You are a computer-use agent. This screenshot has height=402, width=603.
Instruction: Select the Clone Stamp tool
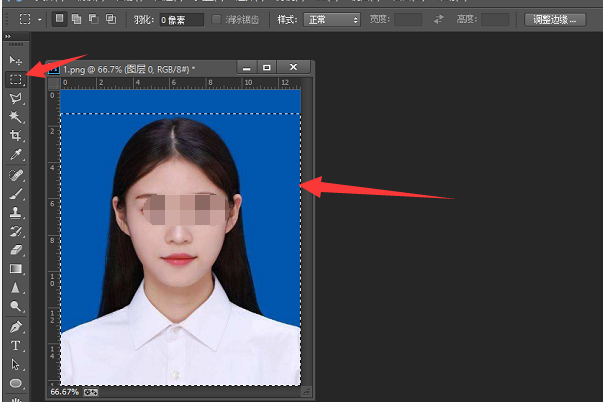[x=16, y=212]
